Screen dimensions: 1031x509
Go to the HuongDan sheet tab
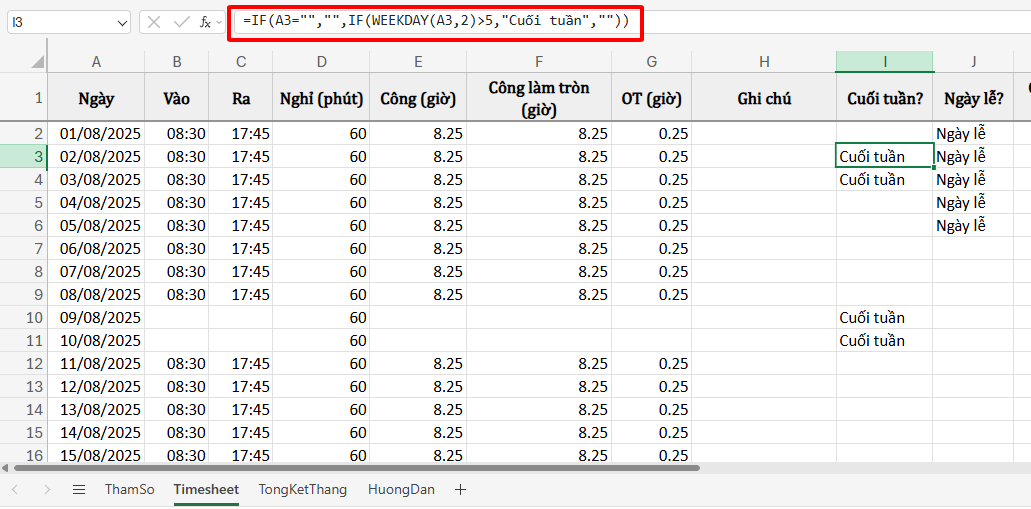pos(401,490)
